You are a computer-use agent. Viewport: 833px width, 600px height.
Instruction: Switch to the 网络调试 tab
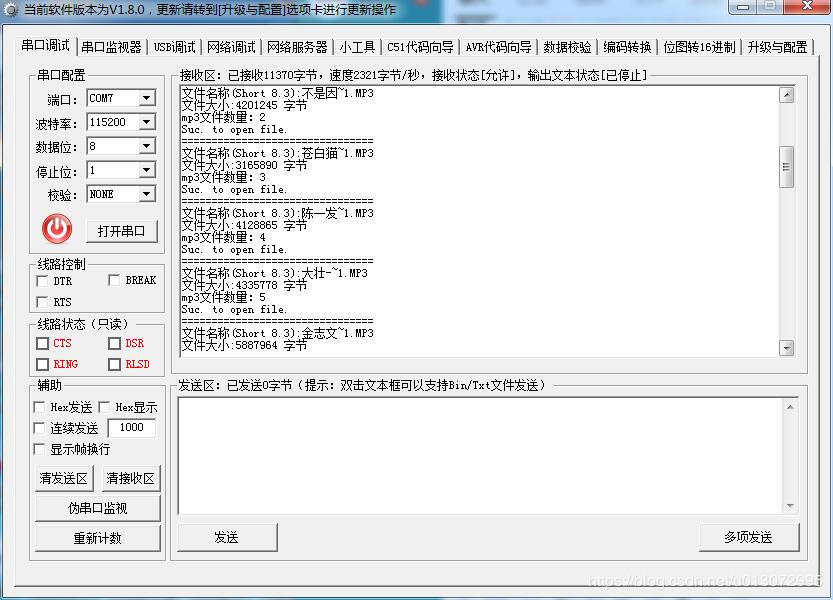click(x=231, y=47)
